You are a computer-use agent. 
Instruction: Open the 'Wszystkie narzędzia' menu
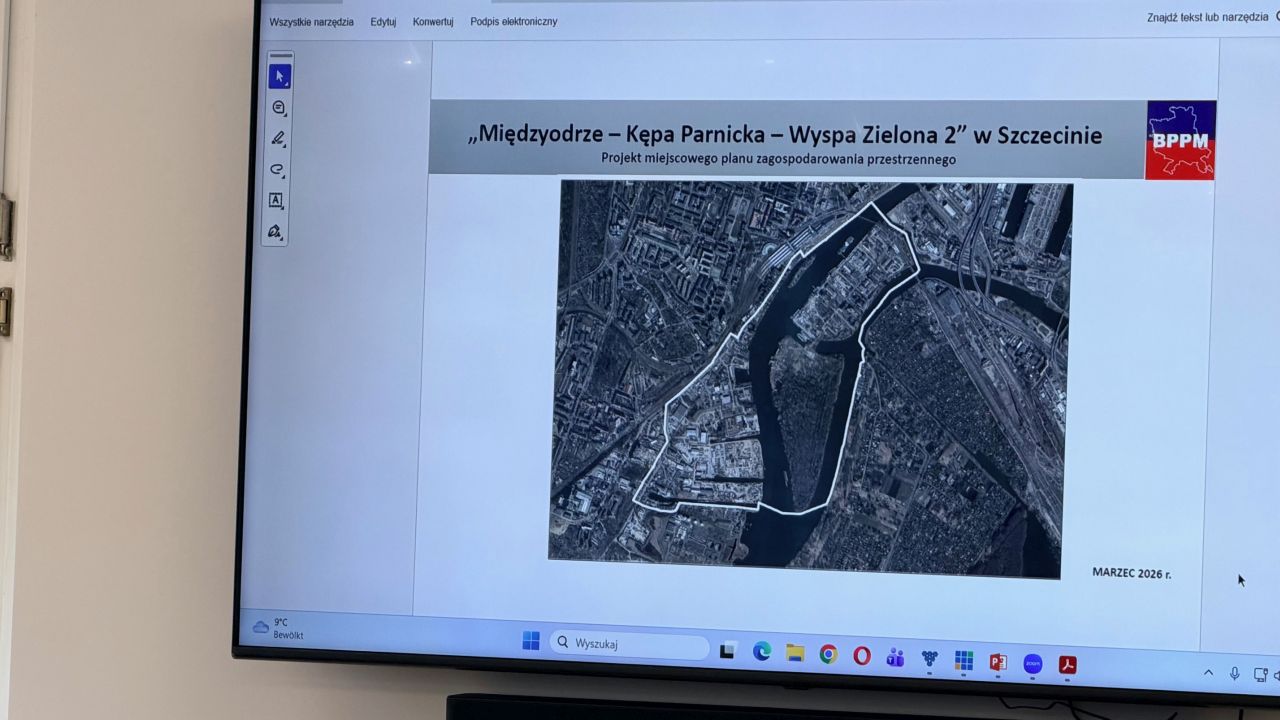coord(311,22)
